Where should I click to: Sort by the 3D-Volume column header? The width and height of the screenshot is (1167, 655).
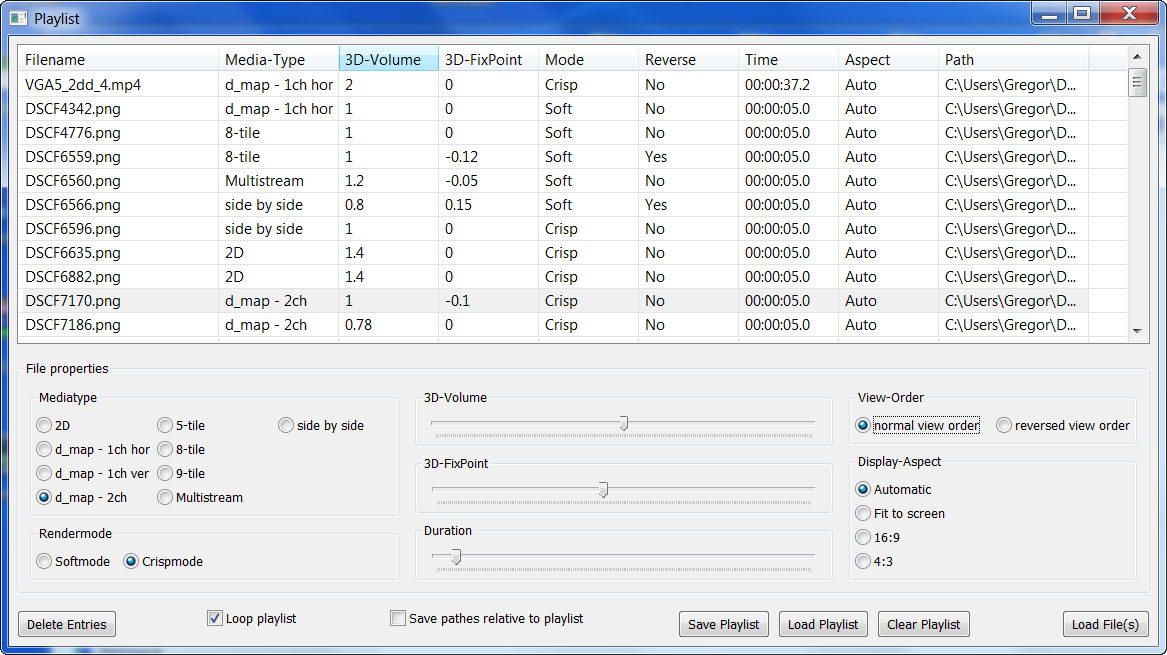(x=389, y=60)
